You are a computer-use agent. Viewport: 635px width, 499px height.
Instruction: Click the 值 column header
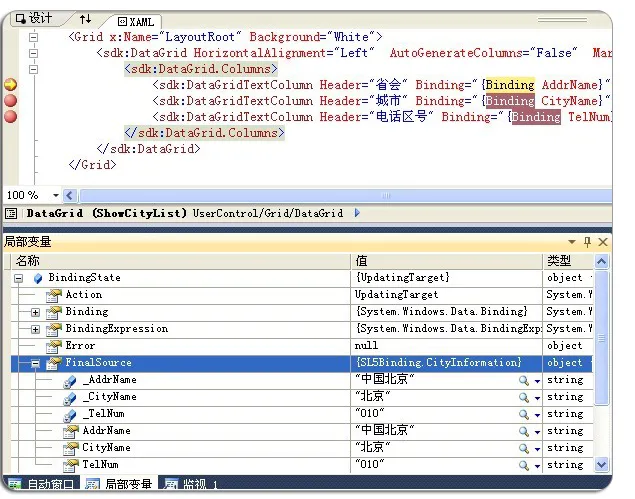click(447, 261)
